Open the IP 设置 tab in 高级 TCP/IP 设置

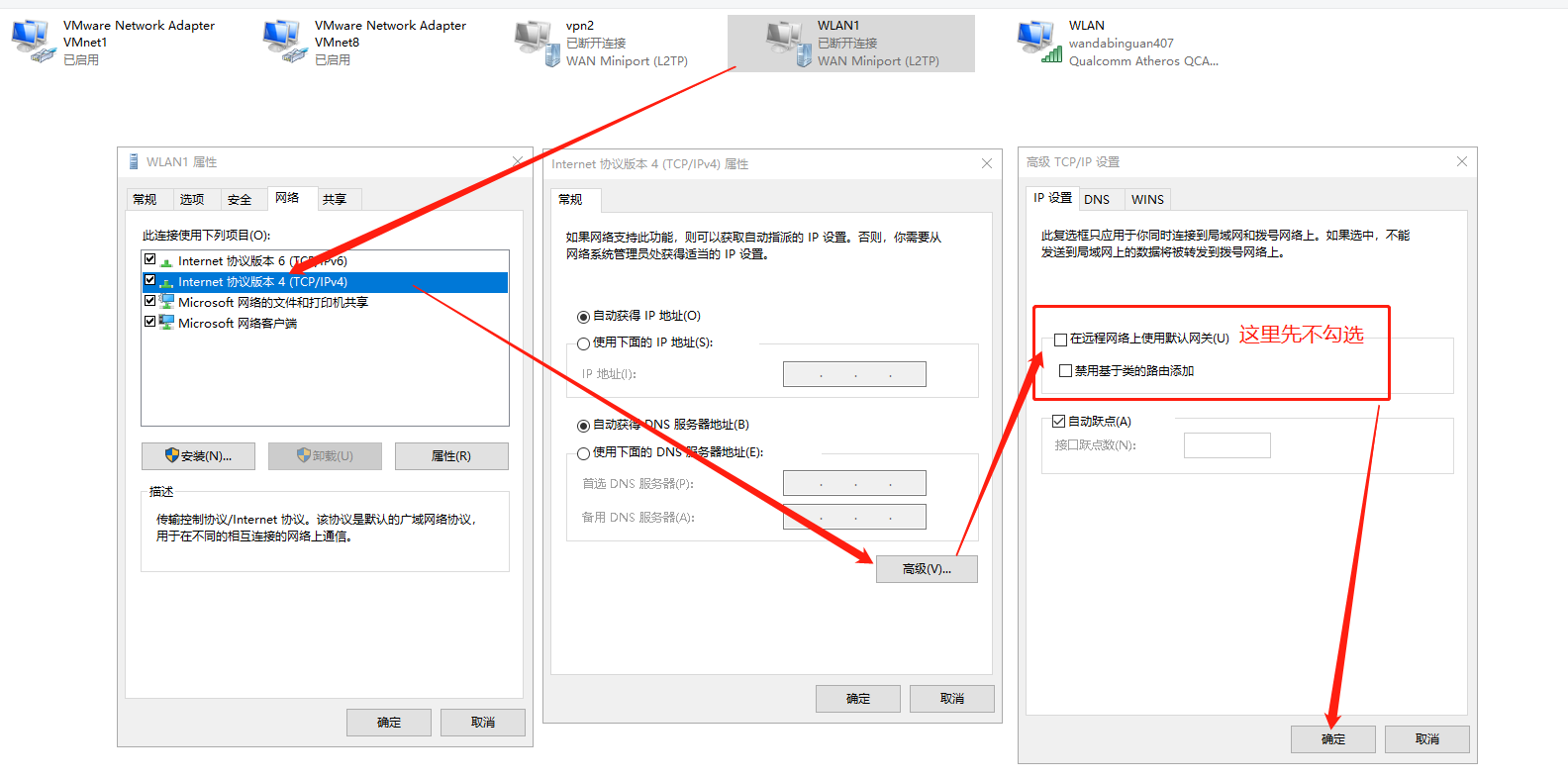1052,198
